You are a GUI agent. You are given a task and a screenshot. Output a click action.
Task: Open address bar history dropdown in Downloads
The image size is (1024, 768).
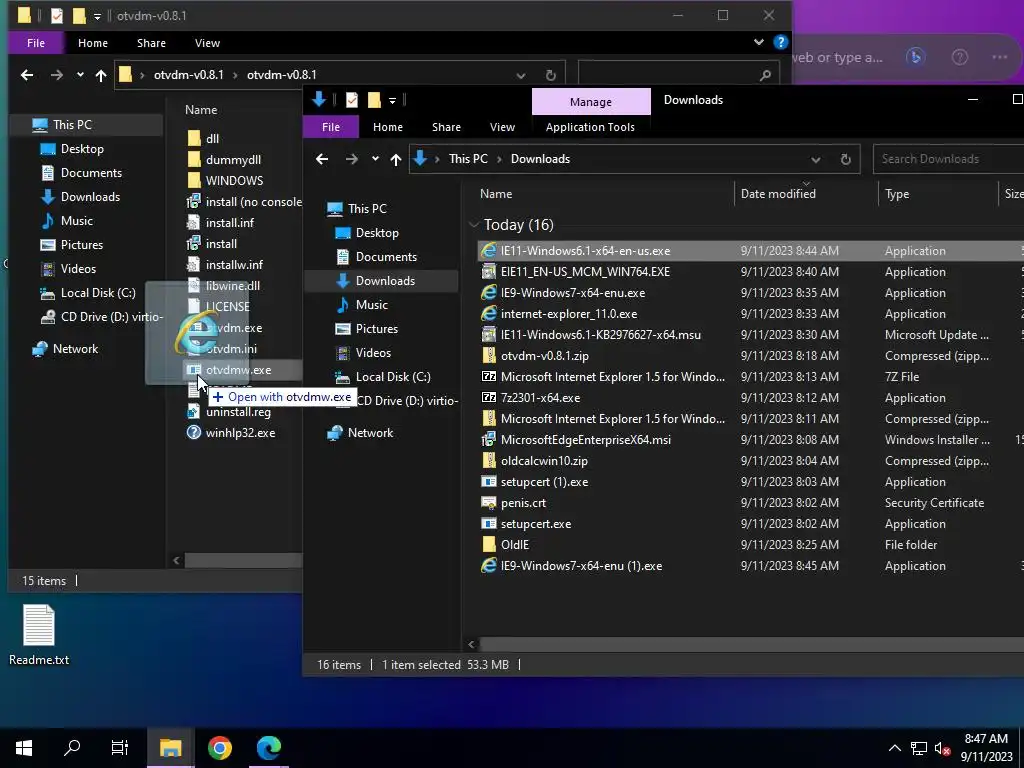(x=816, y=159)
